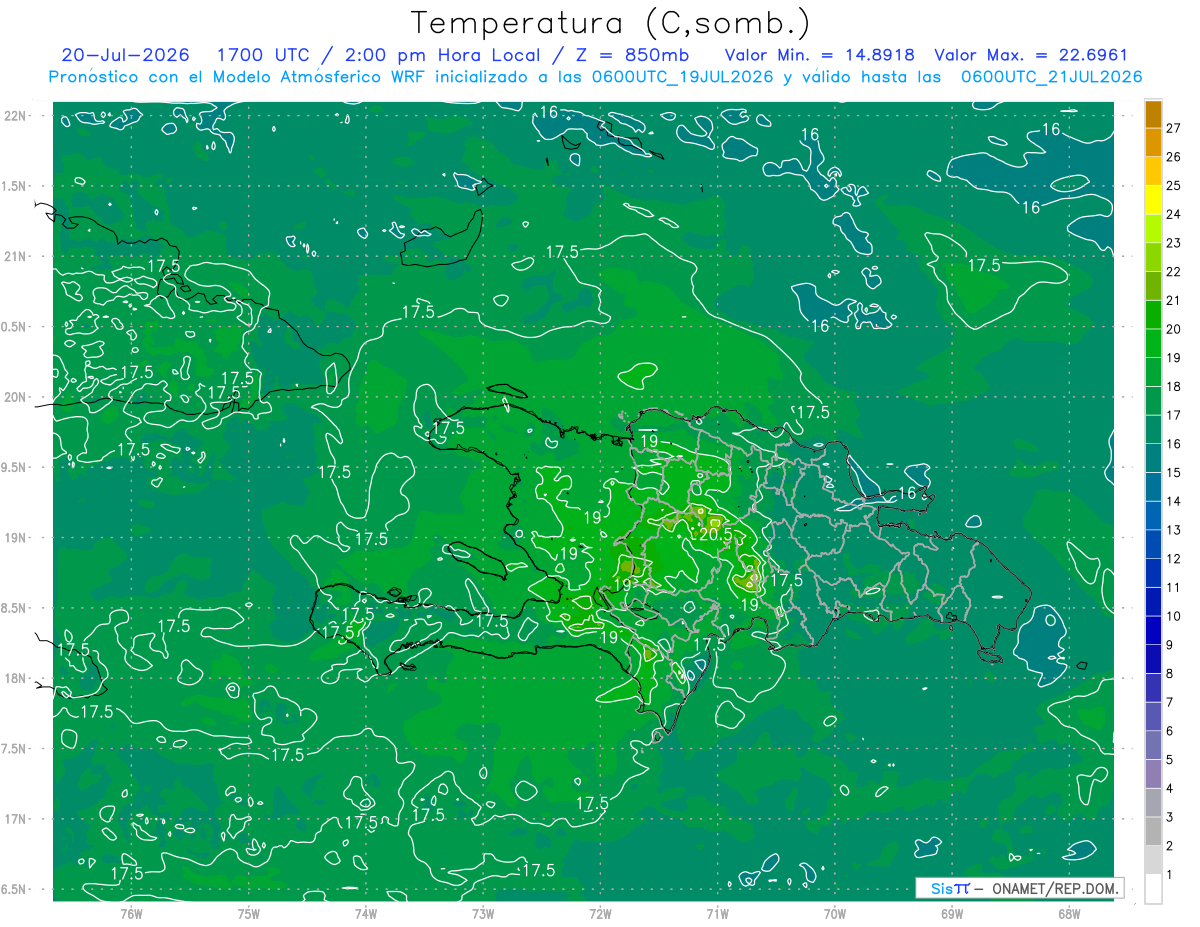Click the color bar segment between 19 and 20
This screenshot has height=927, width=1200.
[1153, 344]
